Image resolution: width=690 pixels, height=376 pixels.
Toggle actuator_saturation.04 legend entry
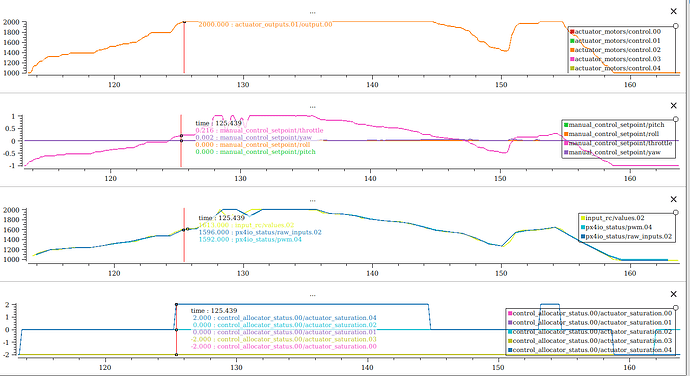pos(590,350)
